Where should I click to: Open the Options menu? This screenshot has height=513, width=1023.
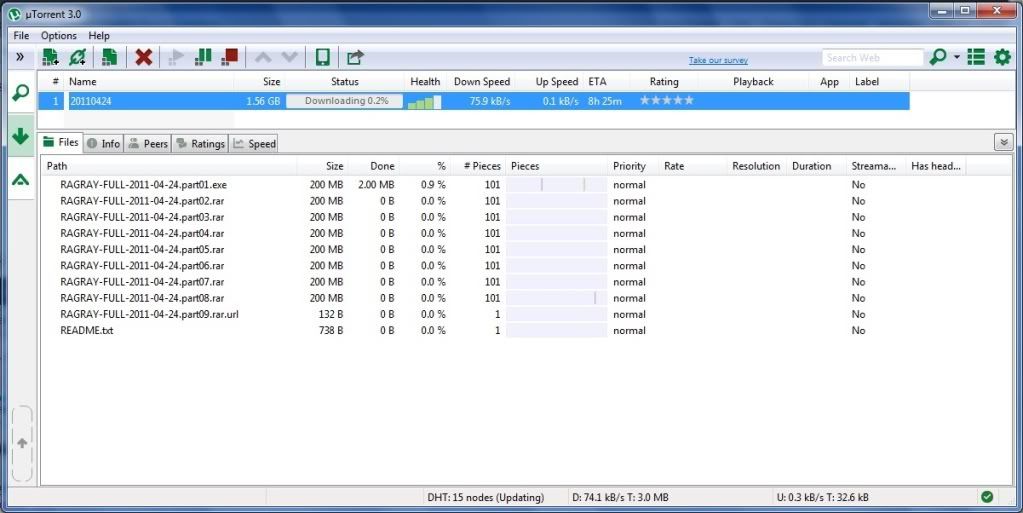(x=59, y=35)
